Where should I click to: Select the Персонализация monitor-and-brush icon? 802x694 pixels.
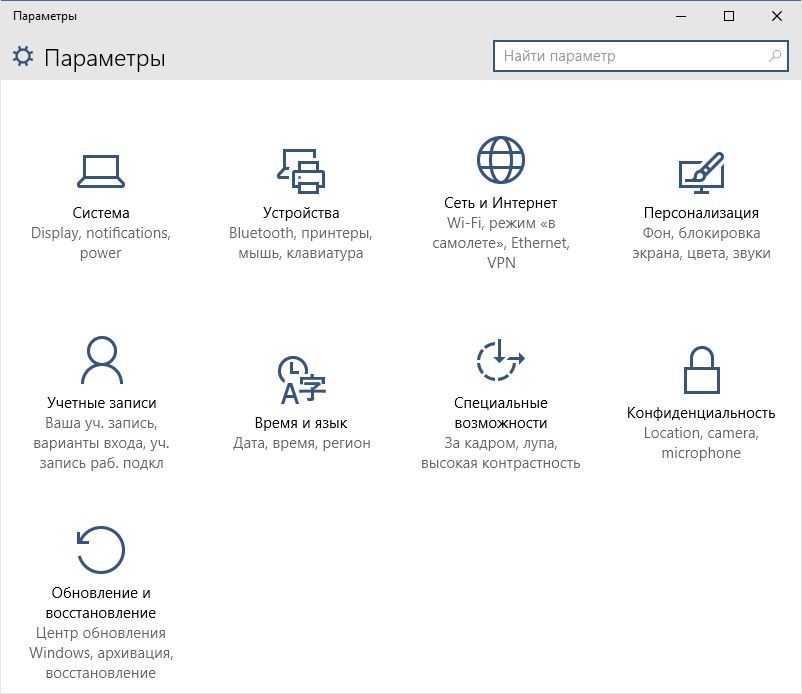pyautogui.click(x=701, y=171)
